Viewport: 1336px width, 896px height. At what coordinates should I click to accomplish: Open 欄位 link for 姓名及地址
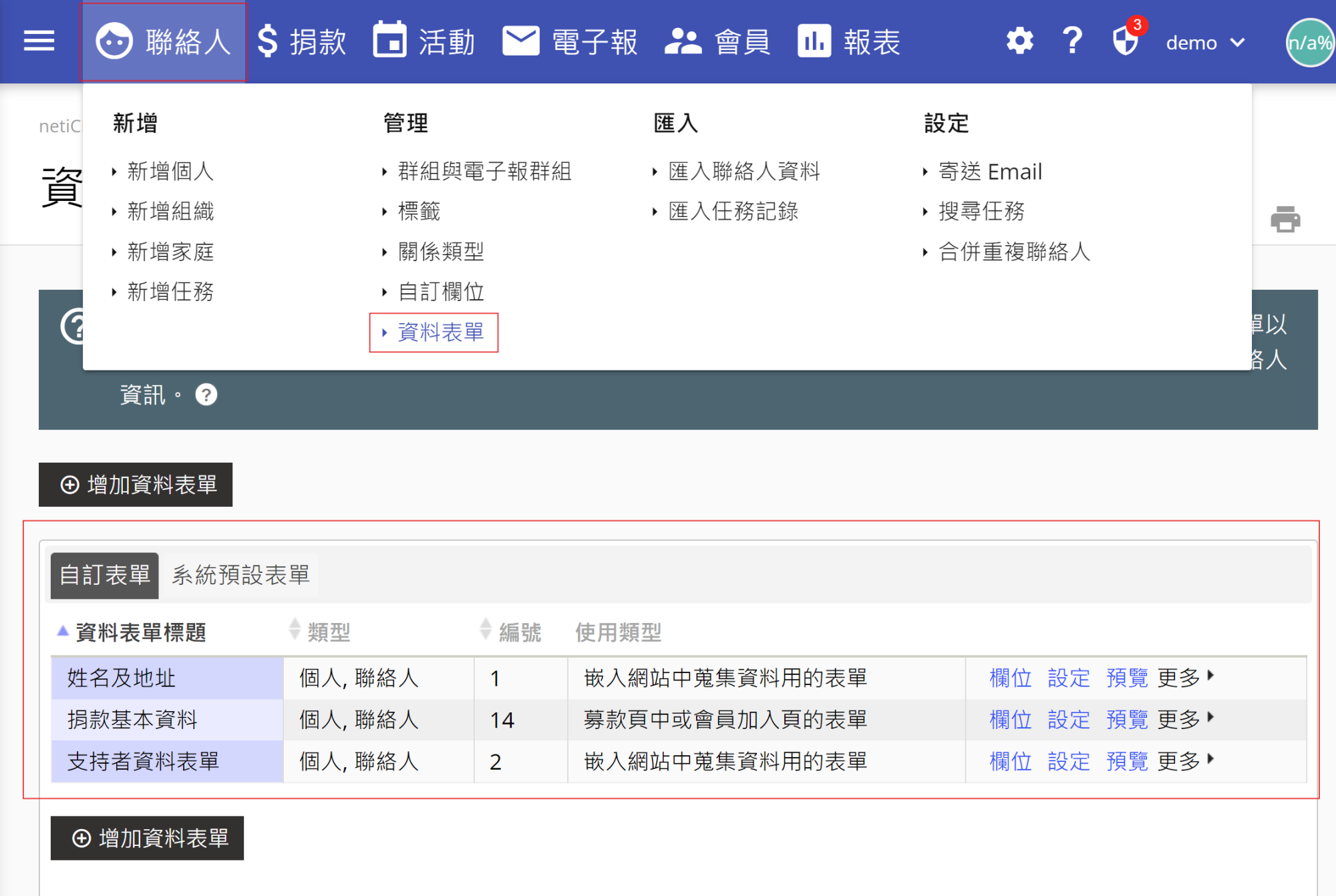(x=1011, y=678)
